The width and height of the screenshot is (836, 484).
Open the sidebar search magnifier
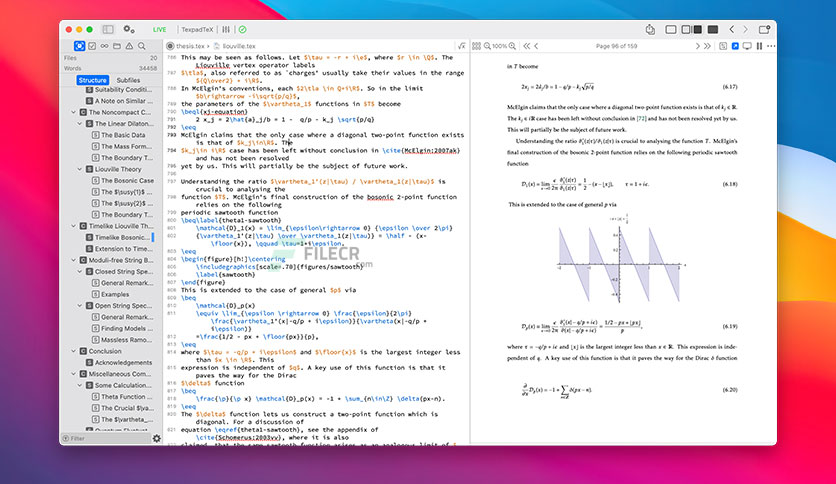click(x=142, y=46)
